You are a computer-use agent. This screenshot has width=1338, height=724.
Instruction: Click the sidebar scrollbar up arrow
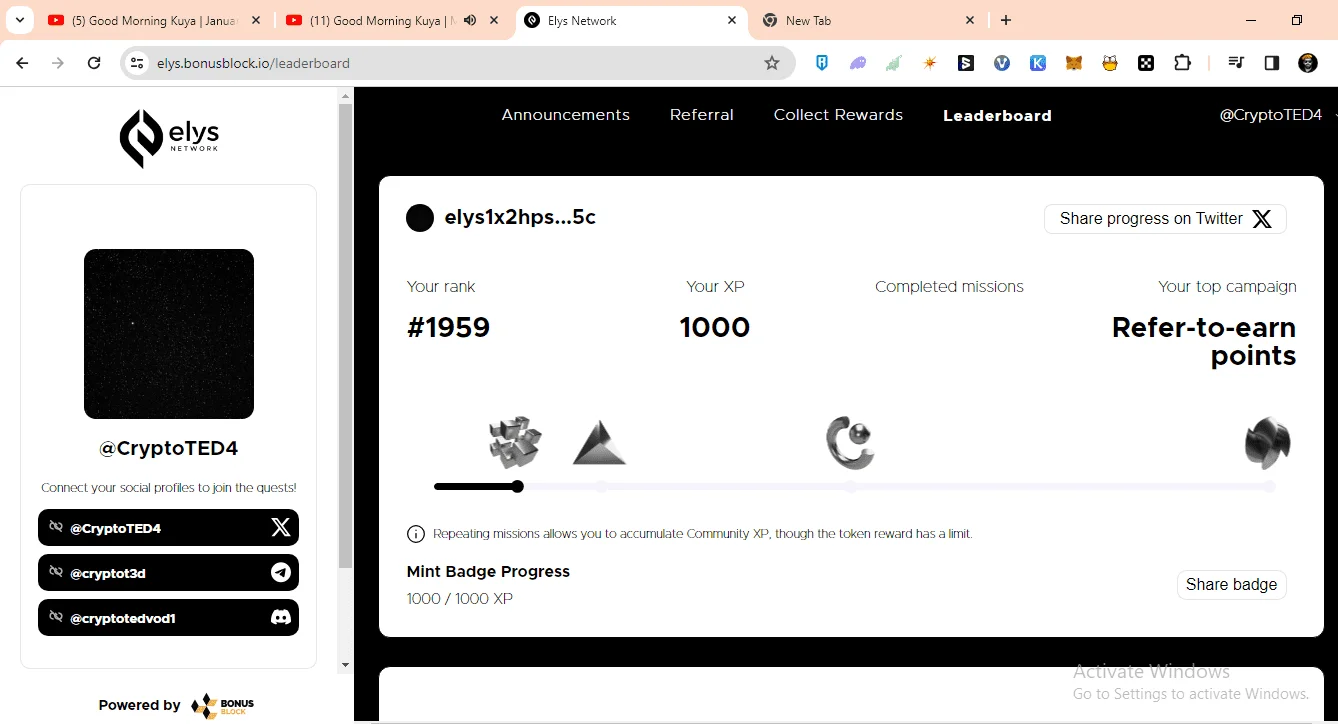tap(346, 96)
